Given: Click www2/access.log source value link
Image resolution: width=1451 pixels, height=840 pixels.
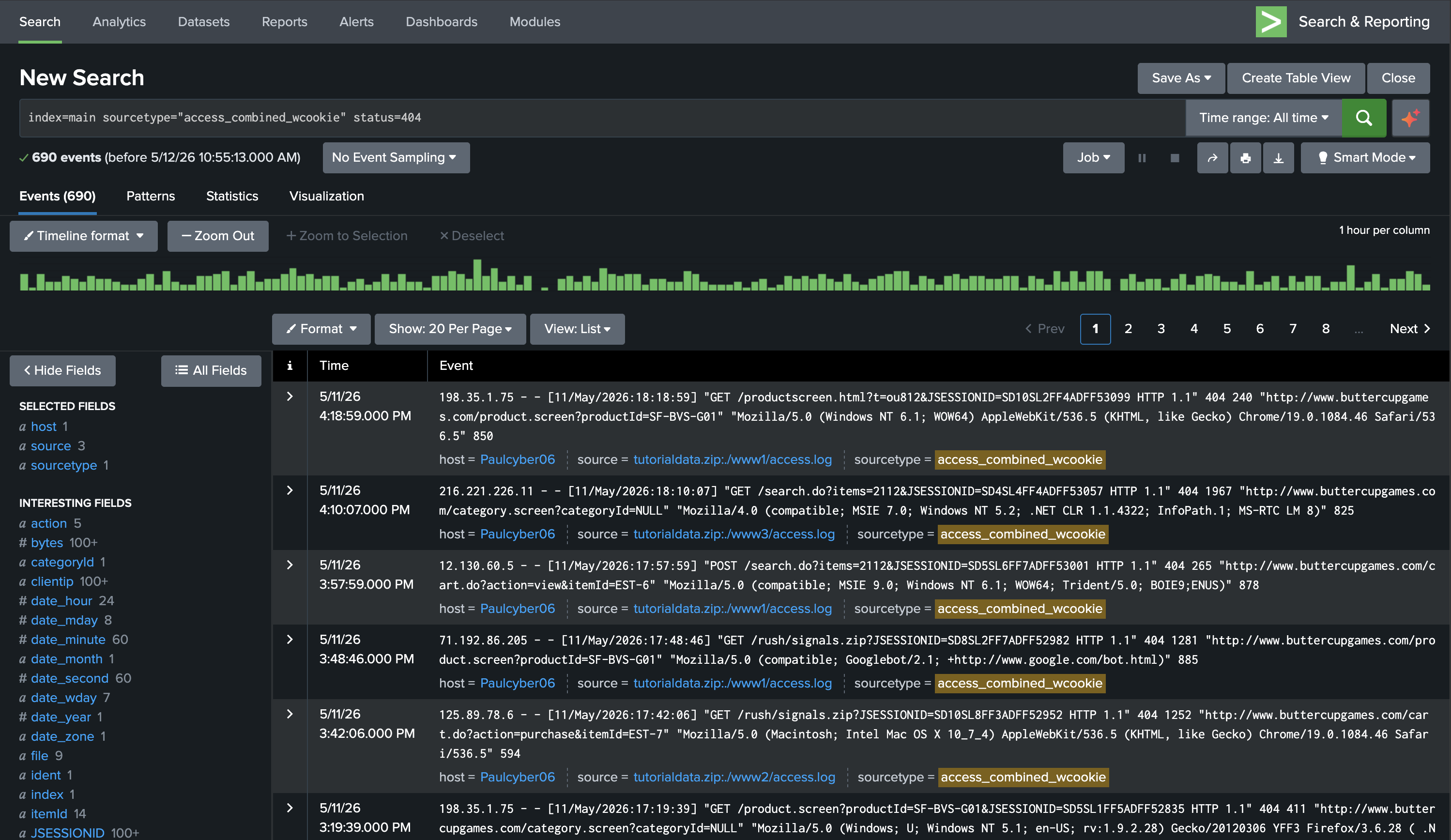Looking at the screenshot, I should click(734, 777).
